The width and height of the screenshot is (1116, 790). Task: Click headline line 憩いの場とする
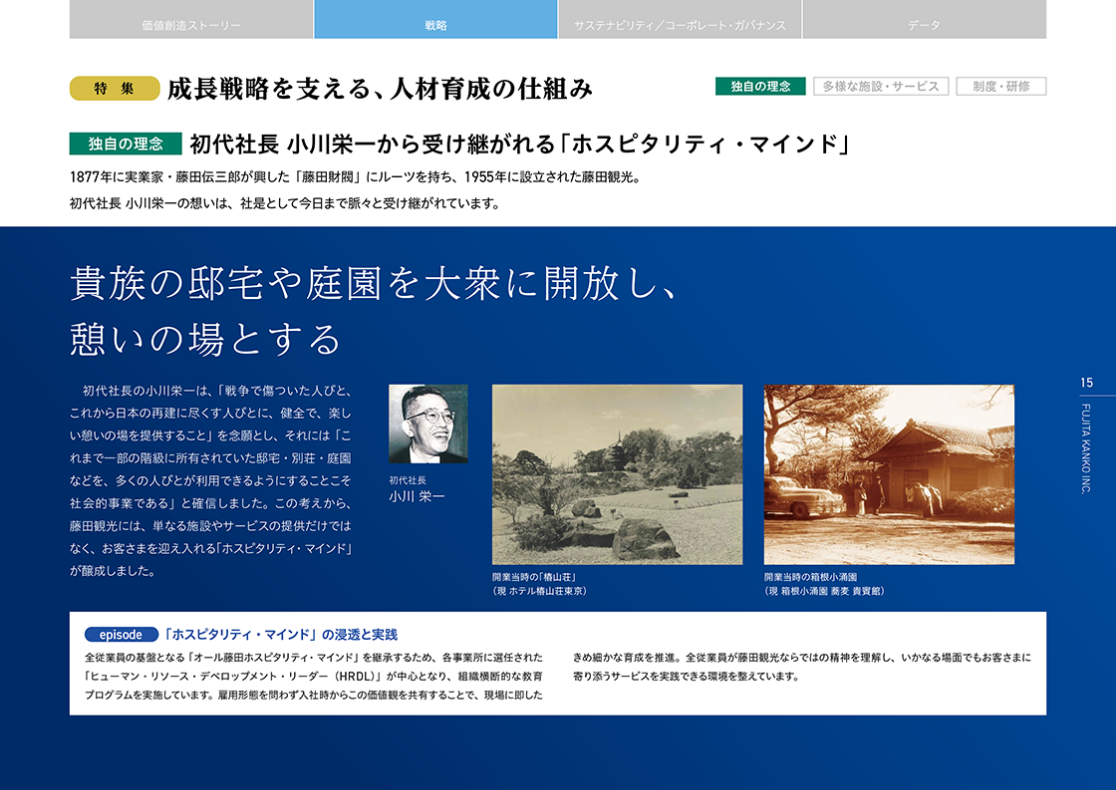pos(206,339)
